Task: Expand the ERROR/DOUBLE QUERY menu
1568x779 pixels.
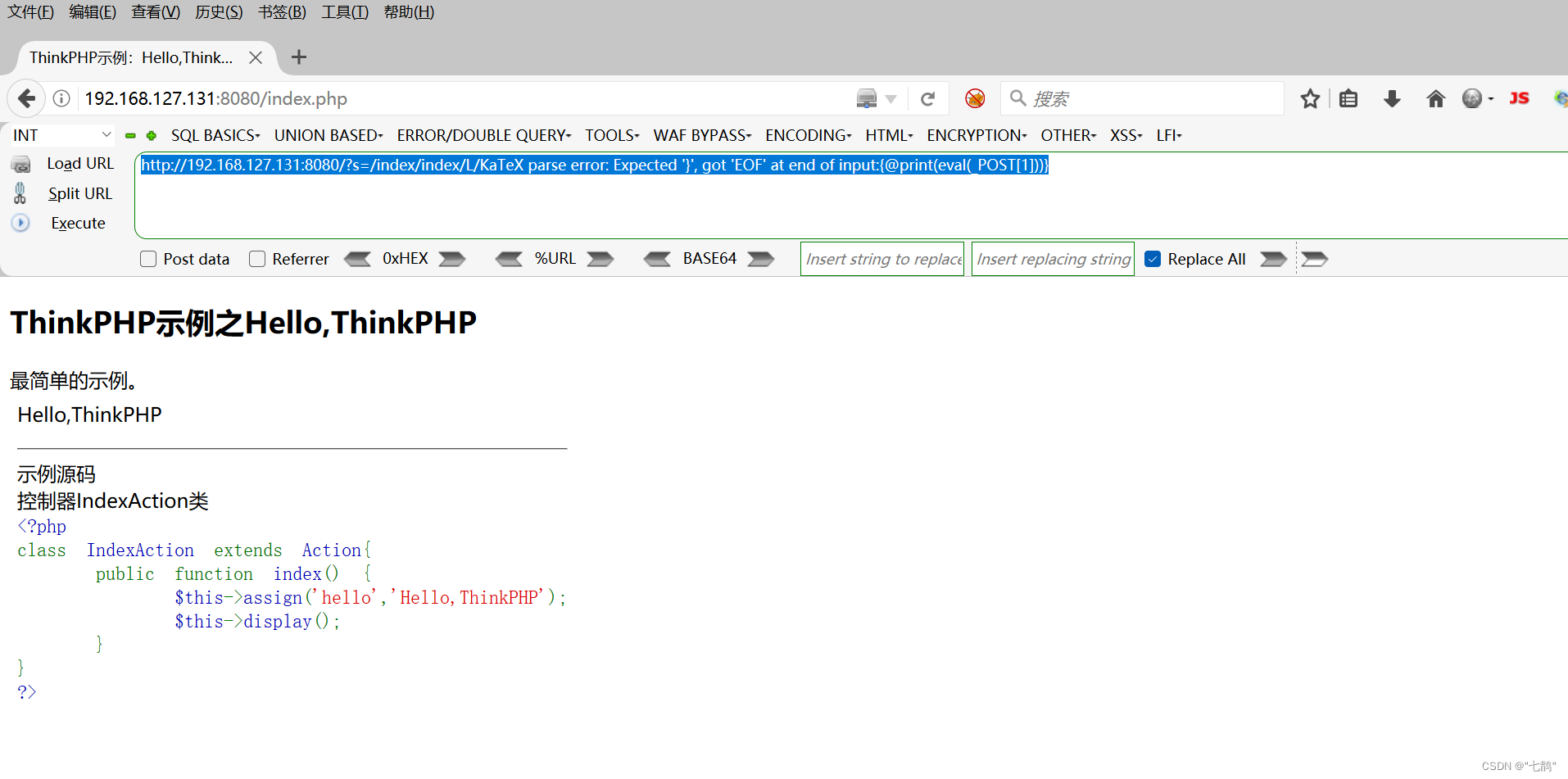Action: [x=484, y=135]
